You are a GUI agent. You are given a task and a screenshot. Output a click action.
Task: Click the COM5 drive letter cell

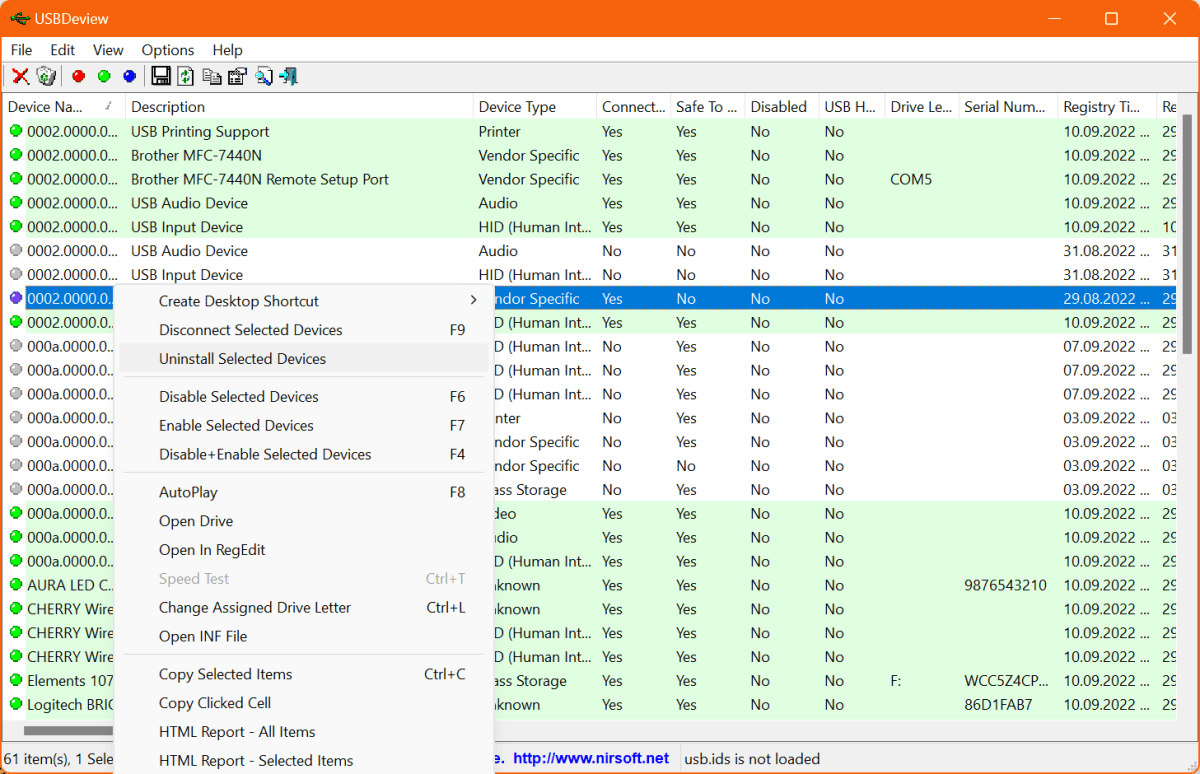(x=911, y=179)
